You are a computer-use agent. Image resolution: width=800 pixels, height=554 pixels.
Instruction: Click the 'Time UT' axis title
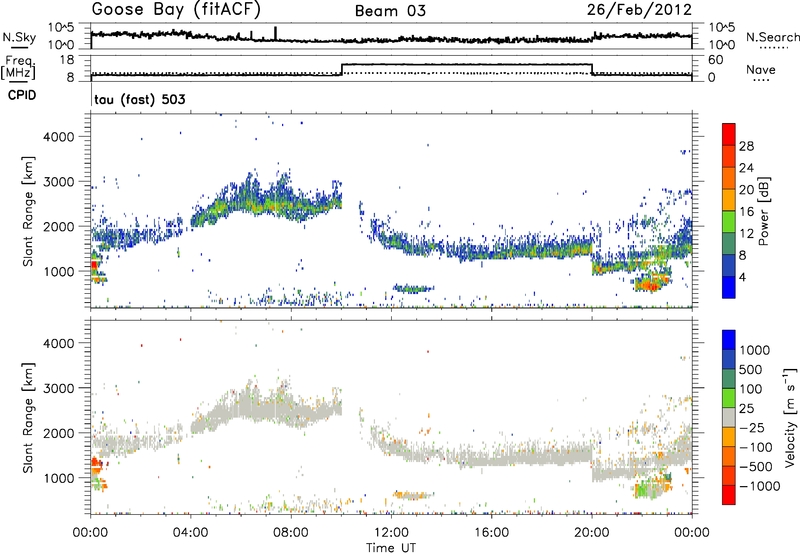coord(391,548)
